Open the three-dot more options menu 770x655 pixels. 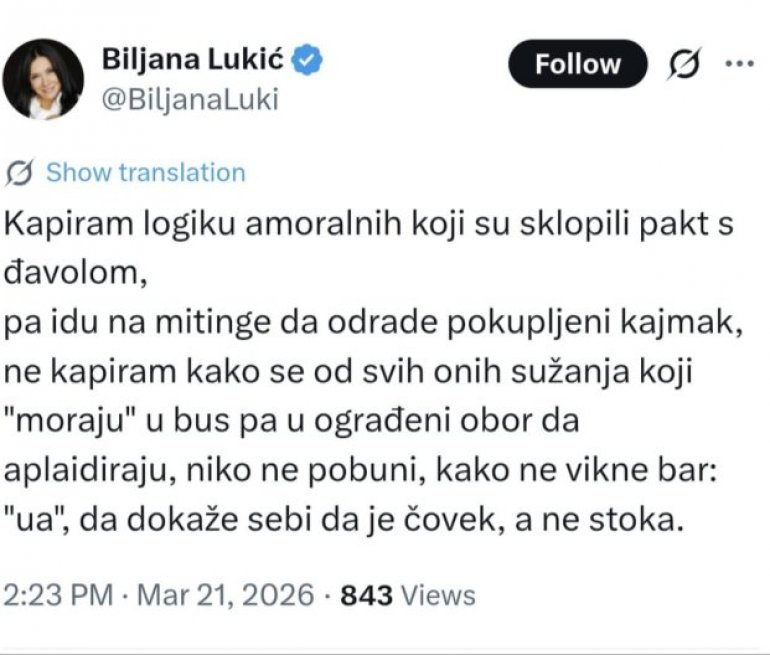coord(739,64)
